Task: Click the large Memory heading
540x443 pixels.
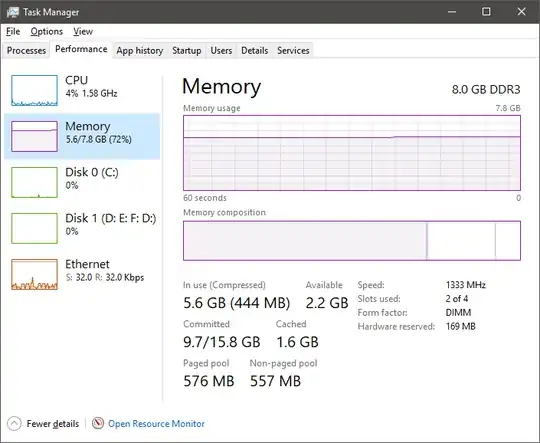Action: coord(221,86)
